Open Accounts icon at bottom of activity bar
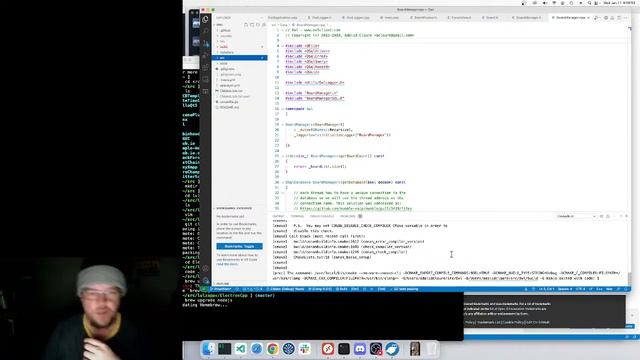Screen dimensions: 640x360 (206, 268)
